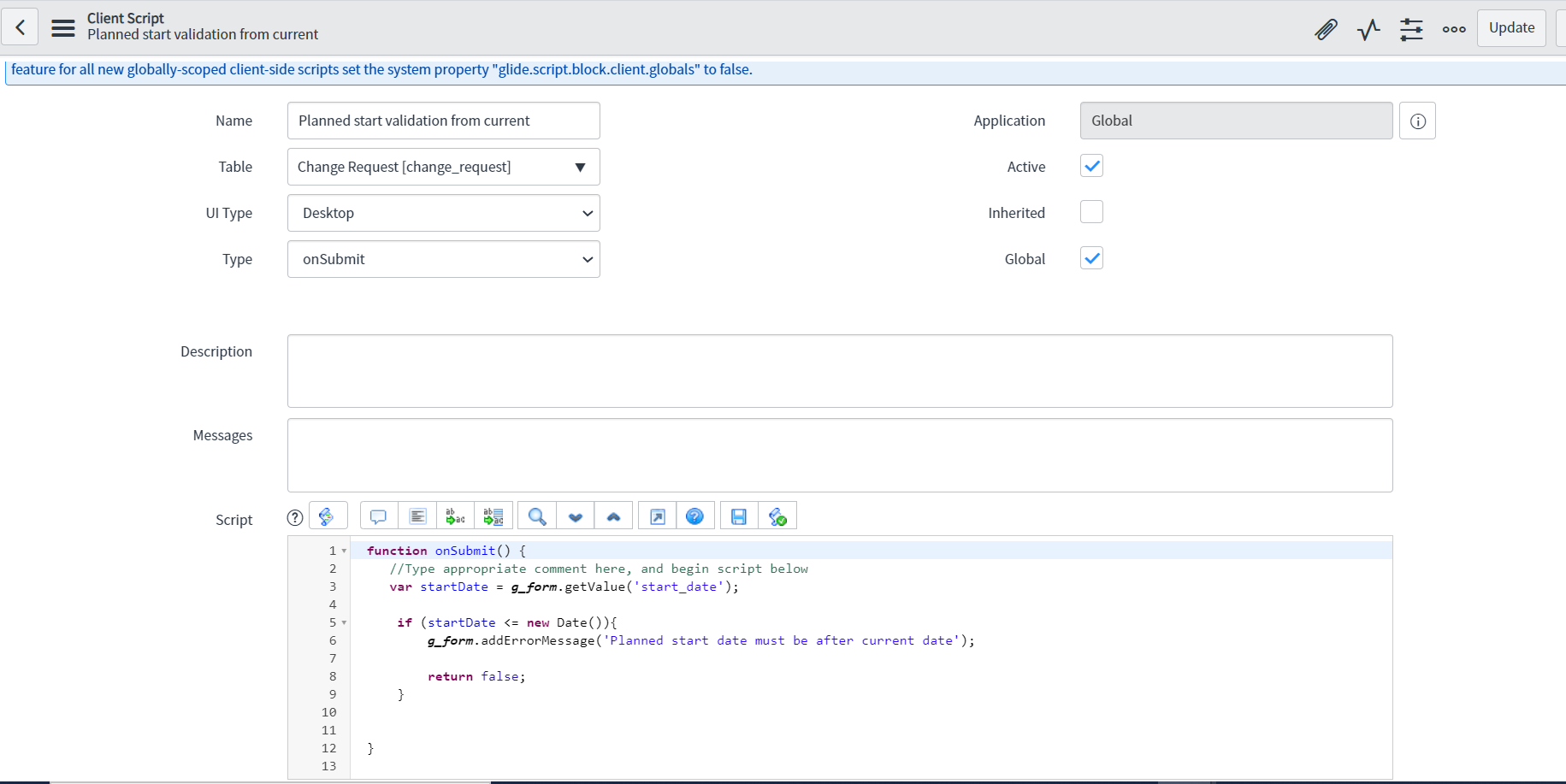Collapse the function fold arrow on line 1
This screenshot has height=784, width=1566.
tap(344, 551)
